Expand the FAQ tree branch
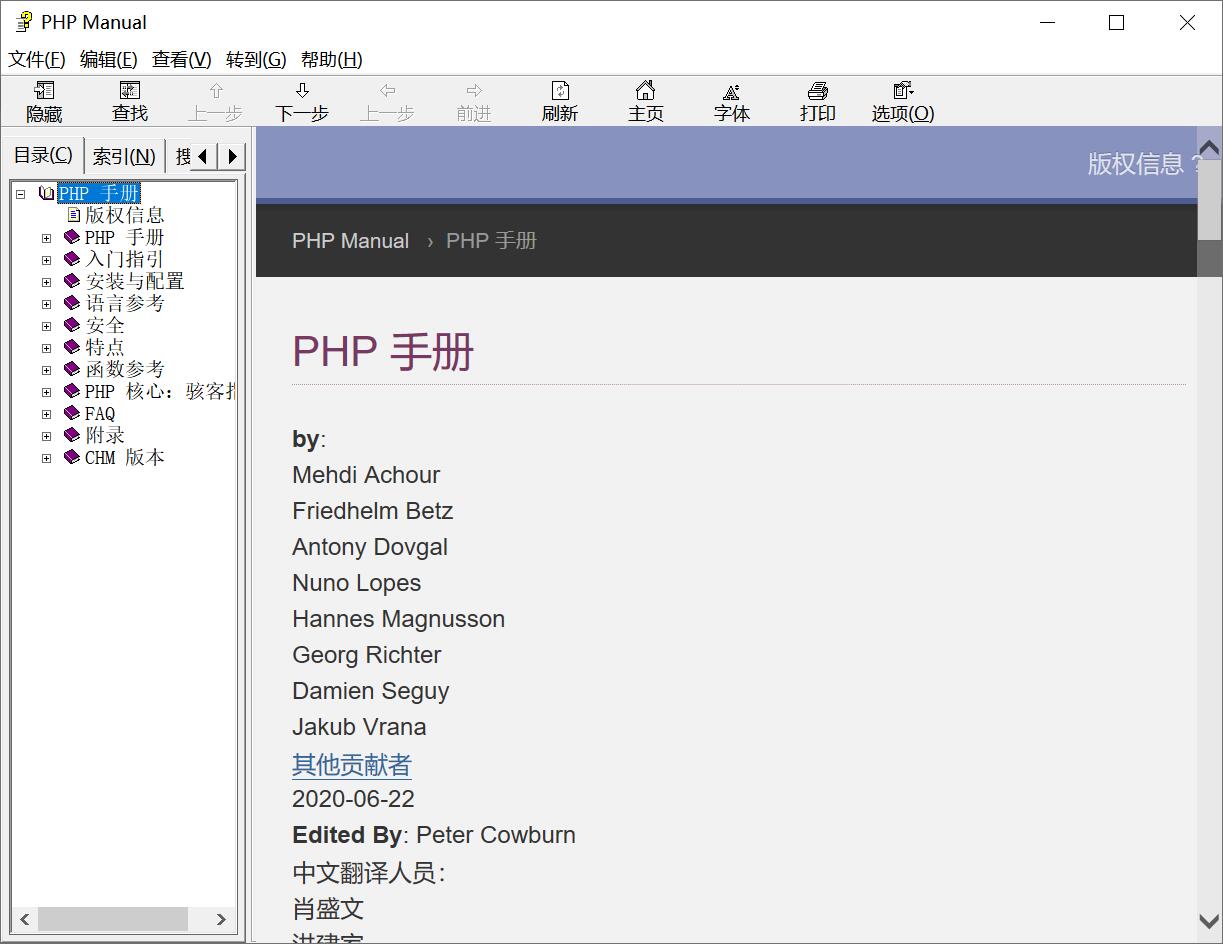This screenshot has width=1223, height=944. click(46, 413)
